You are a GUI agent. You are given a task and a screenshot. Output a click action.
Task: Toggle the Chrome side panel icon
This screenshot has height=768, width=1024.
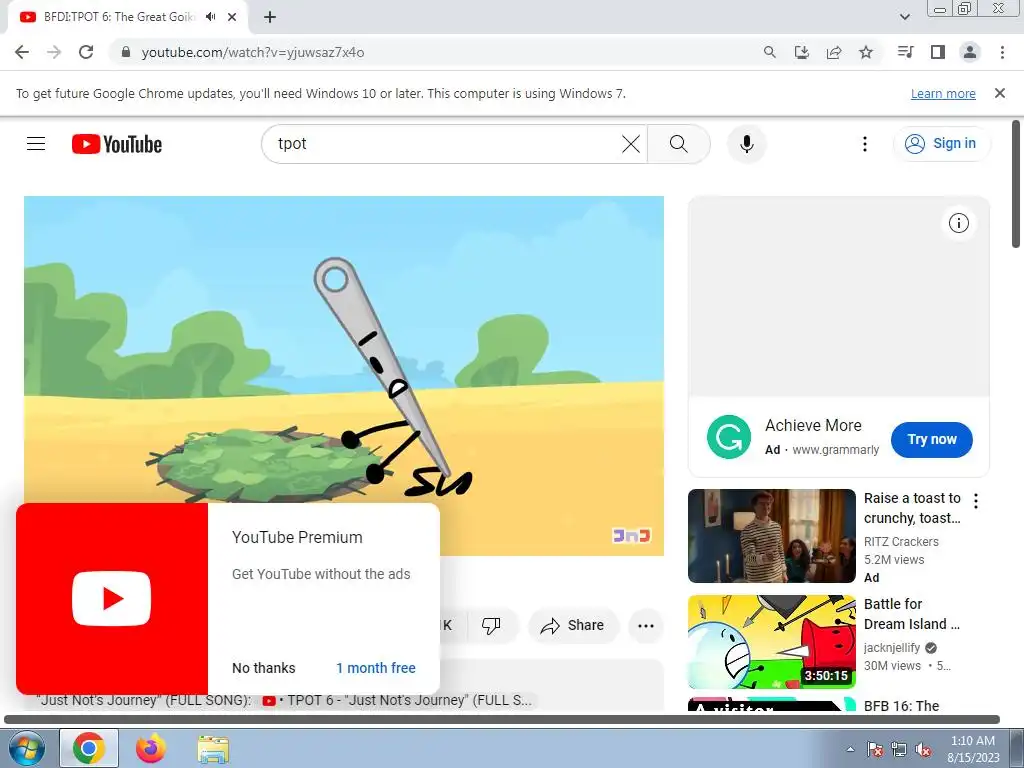click(x=938, y=52)
